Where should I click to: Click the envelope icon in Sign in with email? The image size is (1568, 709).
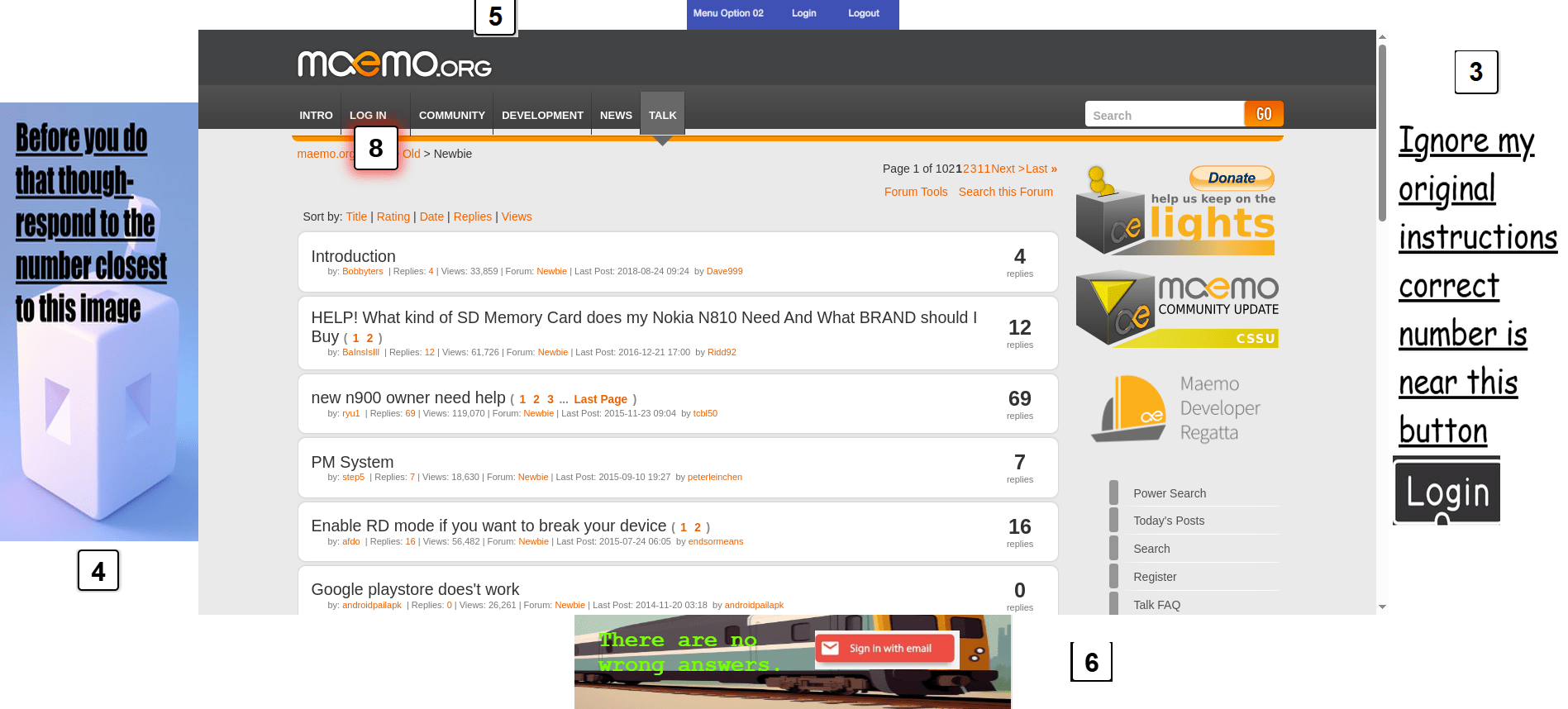[831, 649]
